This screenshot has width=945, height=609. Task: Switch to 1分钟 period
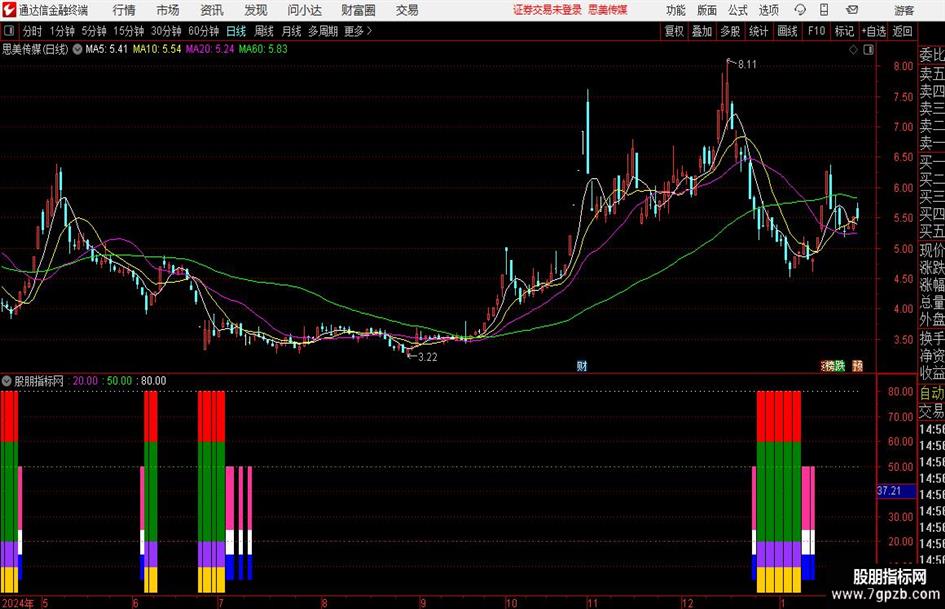click(62, 31)
